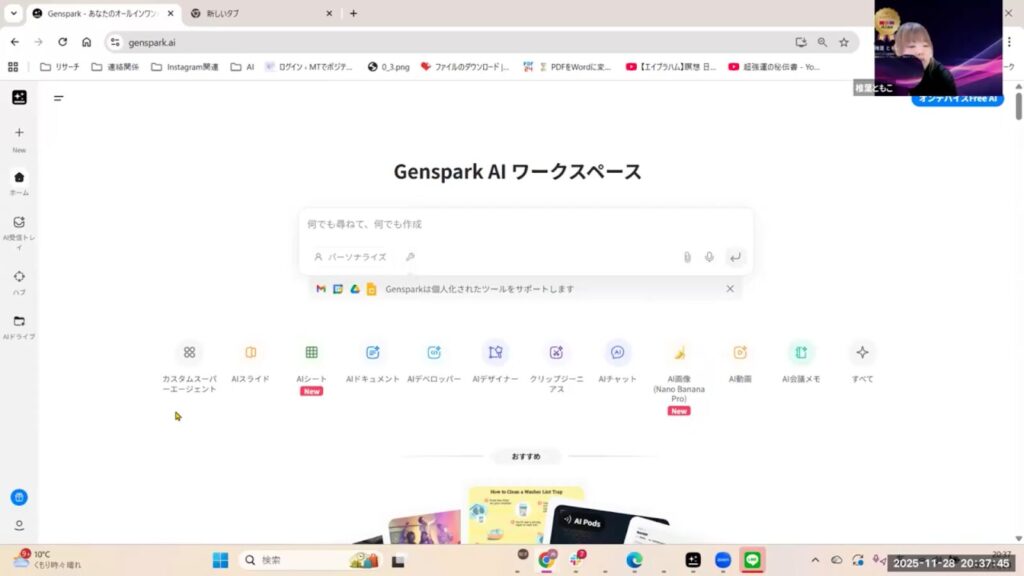The image size is (1024, 576).
Task: Launch the AI Developer tool
Action: point(434,353)
